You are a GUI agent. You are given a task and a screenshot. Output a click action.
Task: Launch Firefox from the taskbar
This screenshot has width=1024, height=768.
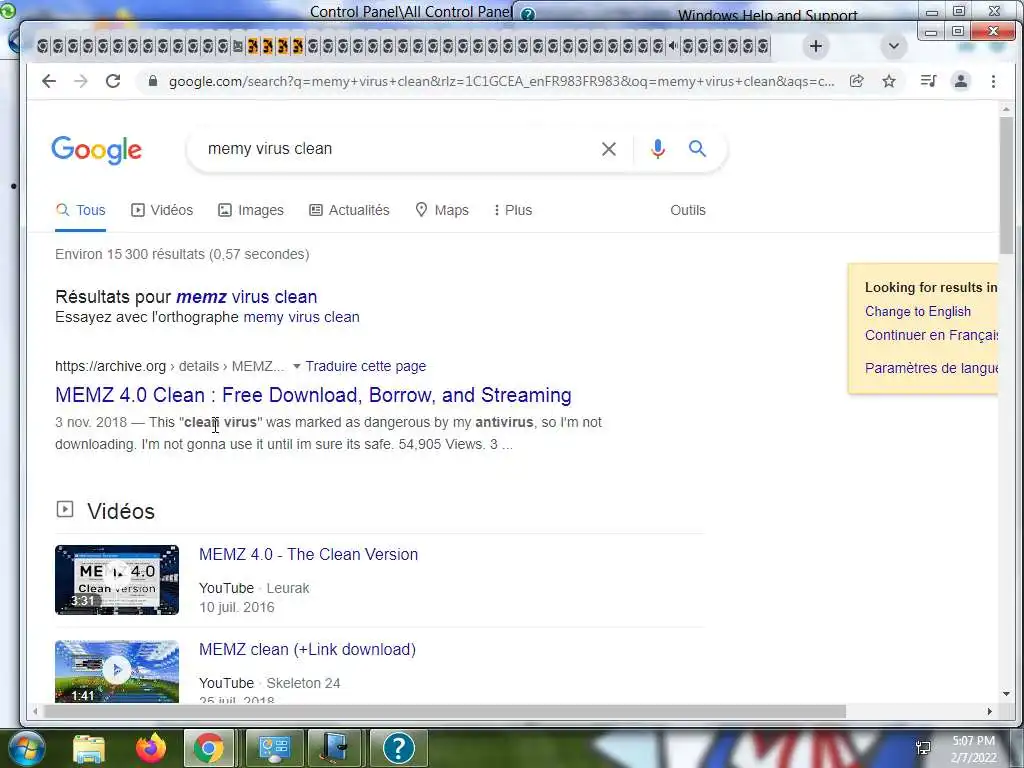(151, 748)
